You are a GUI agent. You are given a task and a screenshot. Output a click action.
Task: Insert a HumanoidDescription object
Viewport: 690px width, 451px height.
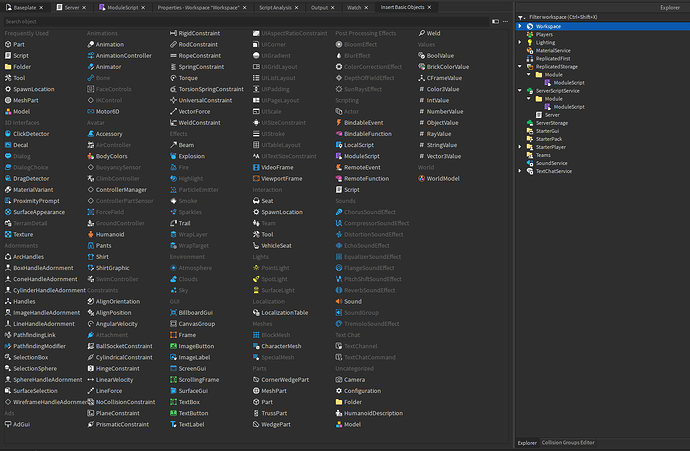coord(370,413)
